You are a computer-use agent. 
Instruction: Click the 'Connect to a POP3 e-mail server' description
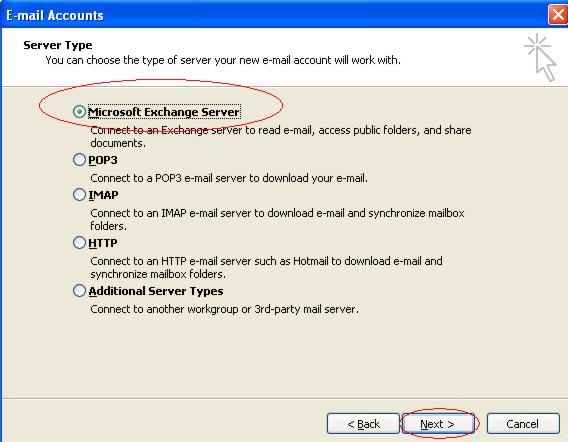(x=229, y=178)
